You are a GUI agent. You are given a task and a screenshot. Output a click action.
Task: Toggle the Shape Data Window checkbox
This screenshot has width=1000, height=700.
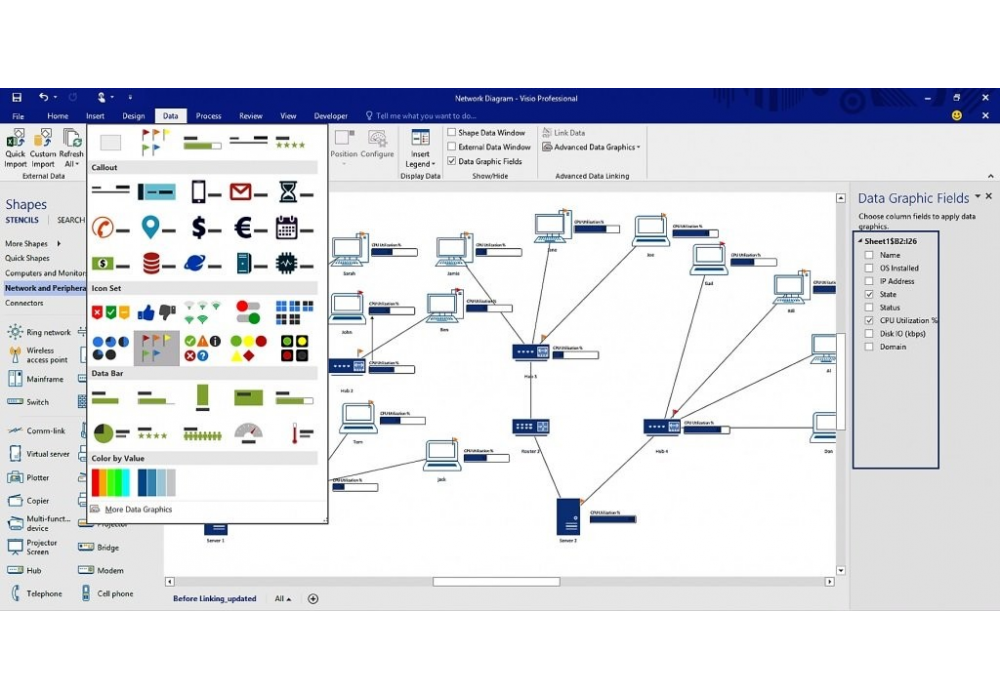[x=452, y=132]
